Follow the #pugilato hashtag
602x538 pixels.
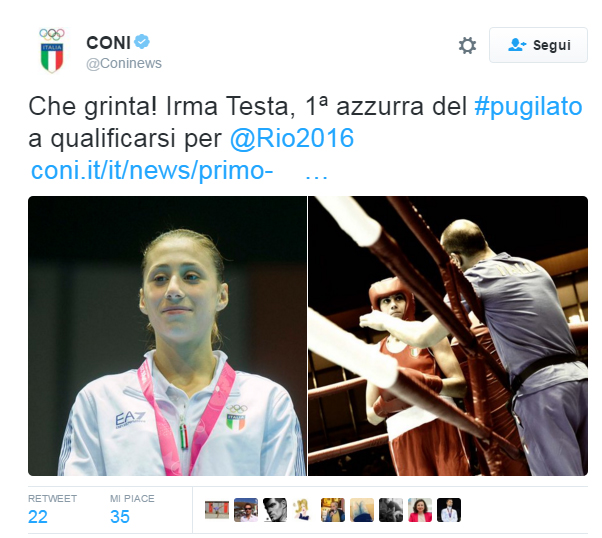click(x=528, y=106)
